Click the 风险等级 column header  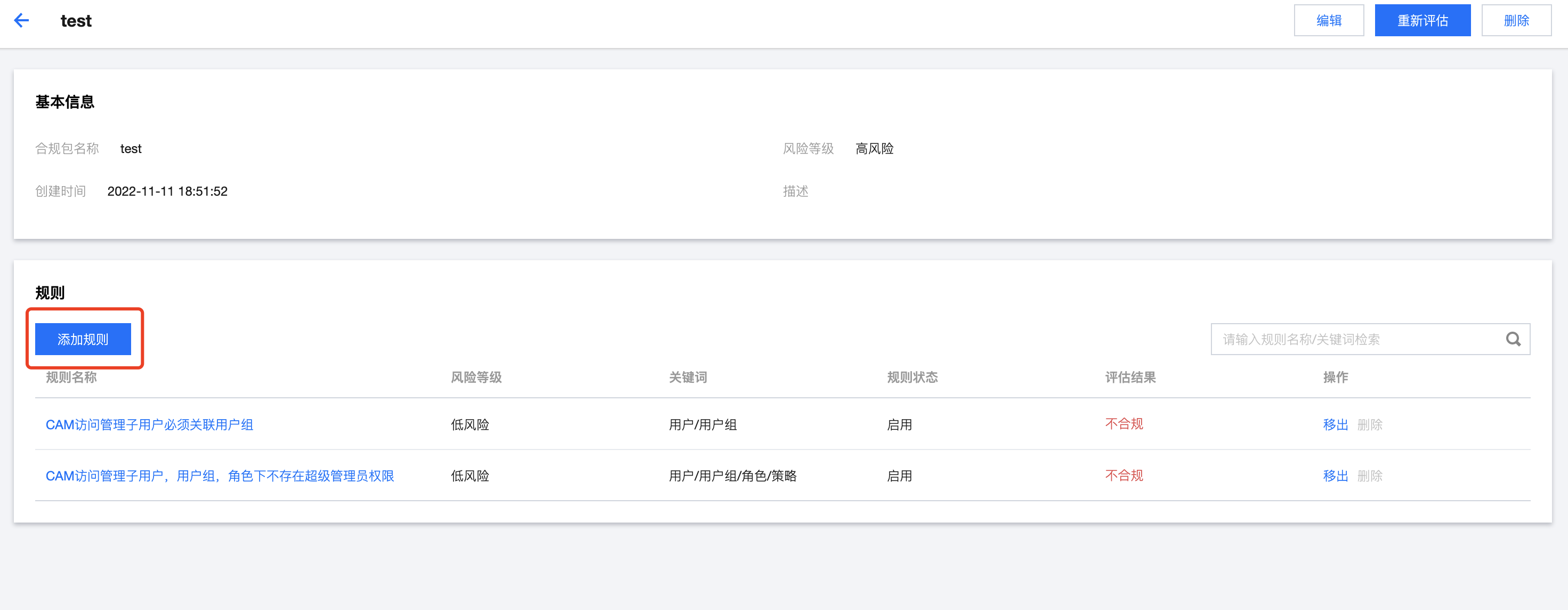(x=476, y=378)
